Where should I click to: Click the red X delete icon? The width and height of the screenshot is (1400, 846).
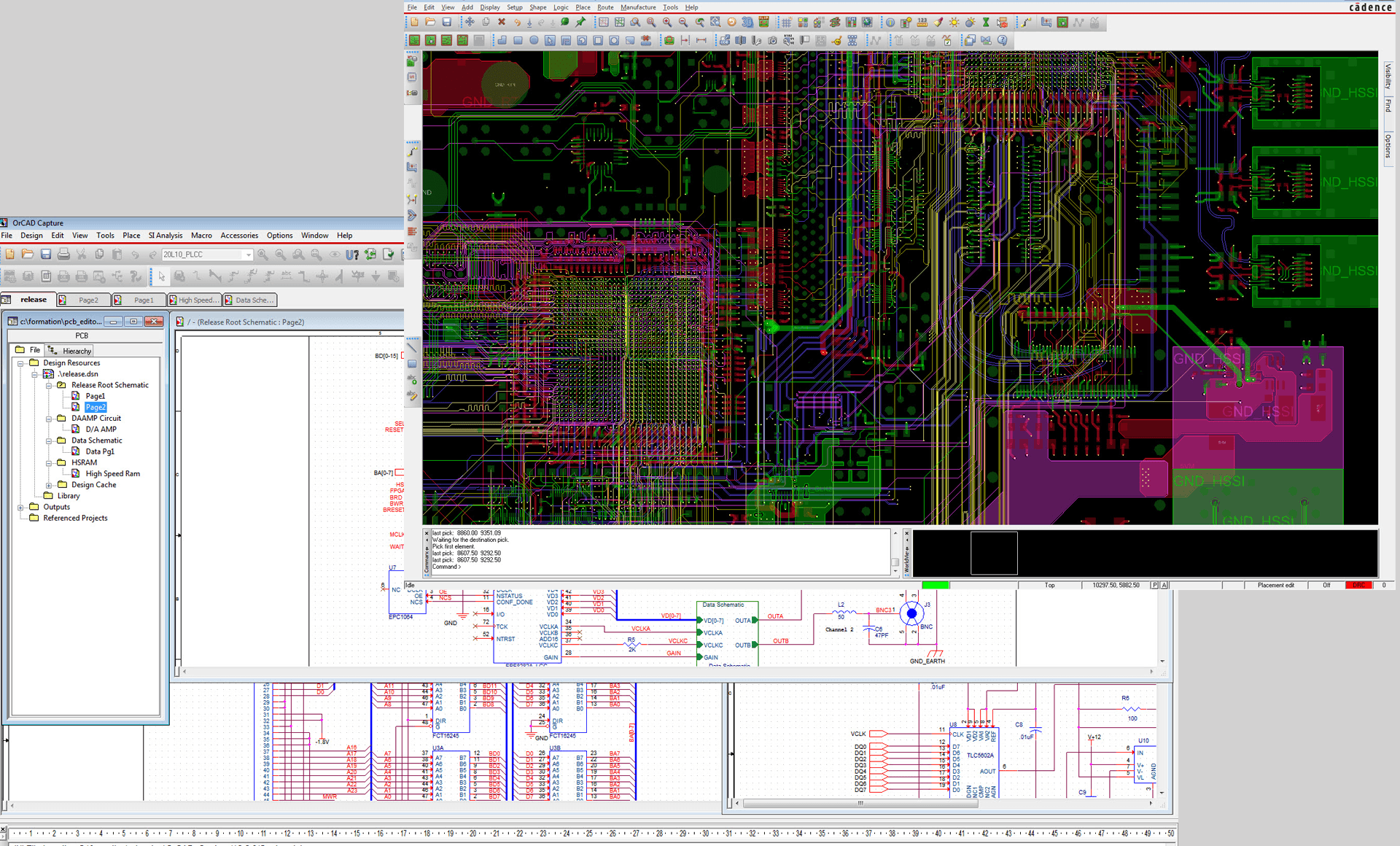tap(502, 23)
